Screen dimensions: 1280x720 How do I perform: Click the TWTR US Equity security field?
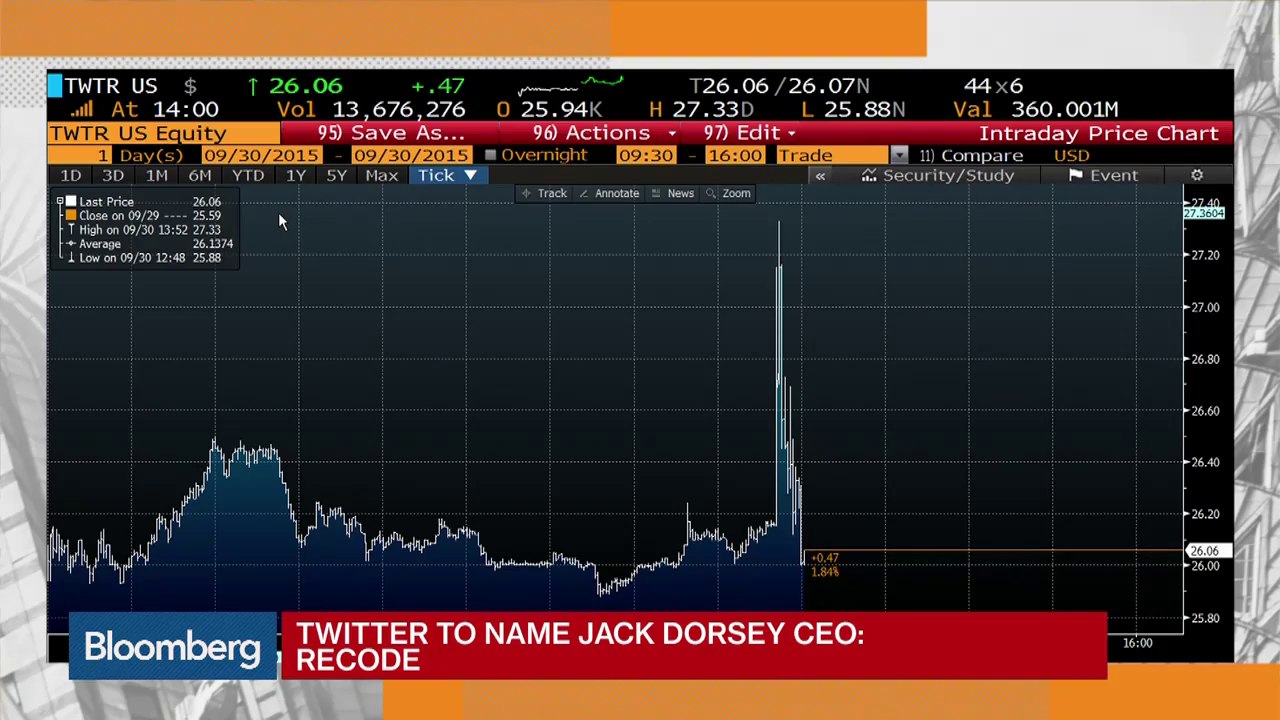(163, 133)
